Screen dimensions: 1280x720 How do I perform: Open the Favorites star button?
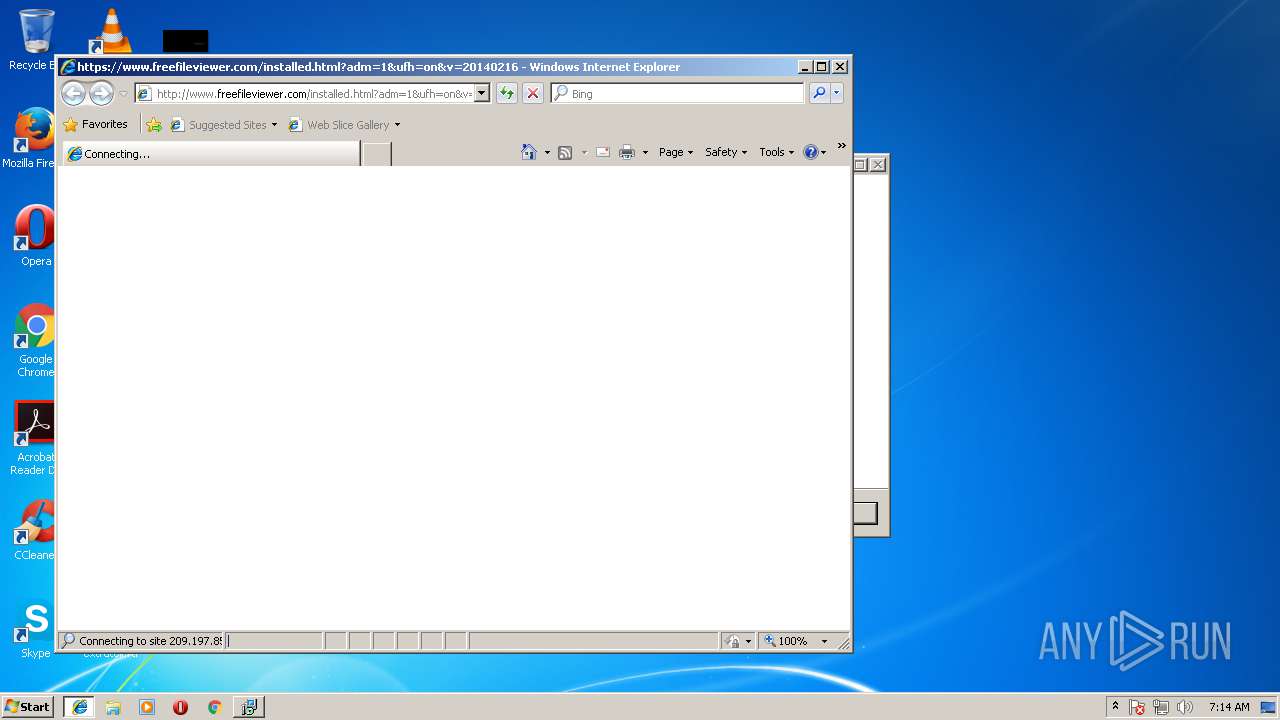(x=96, y=125)
